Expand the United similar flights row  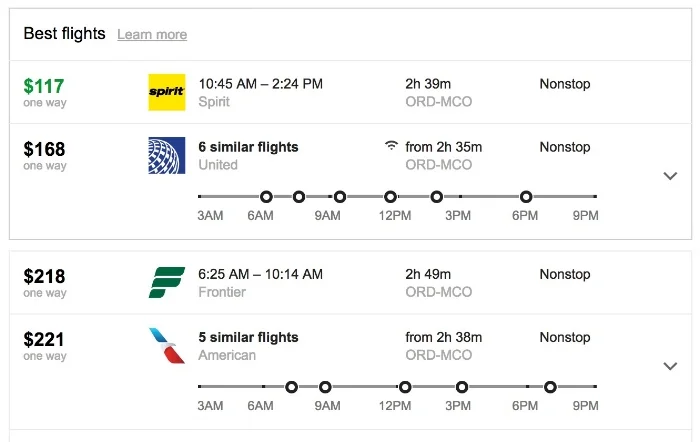coord(671,176)
